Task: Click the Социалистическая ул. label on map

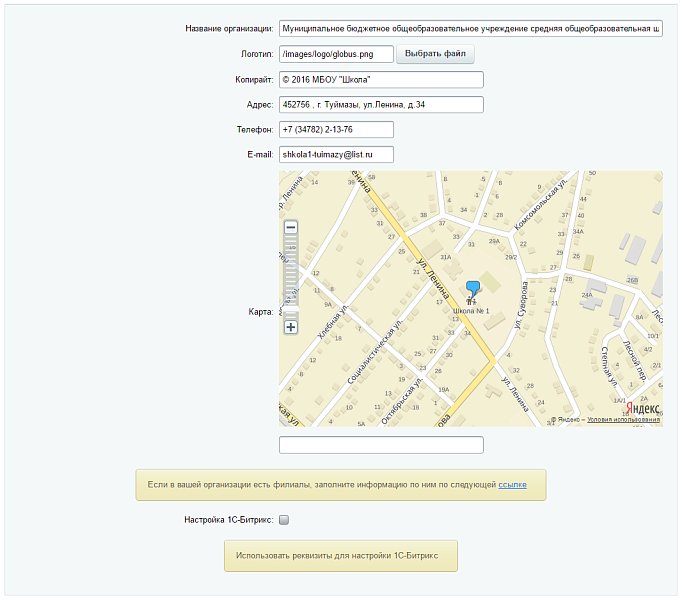Action: pos(374,354)
